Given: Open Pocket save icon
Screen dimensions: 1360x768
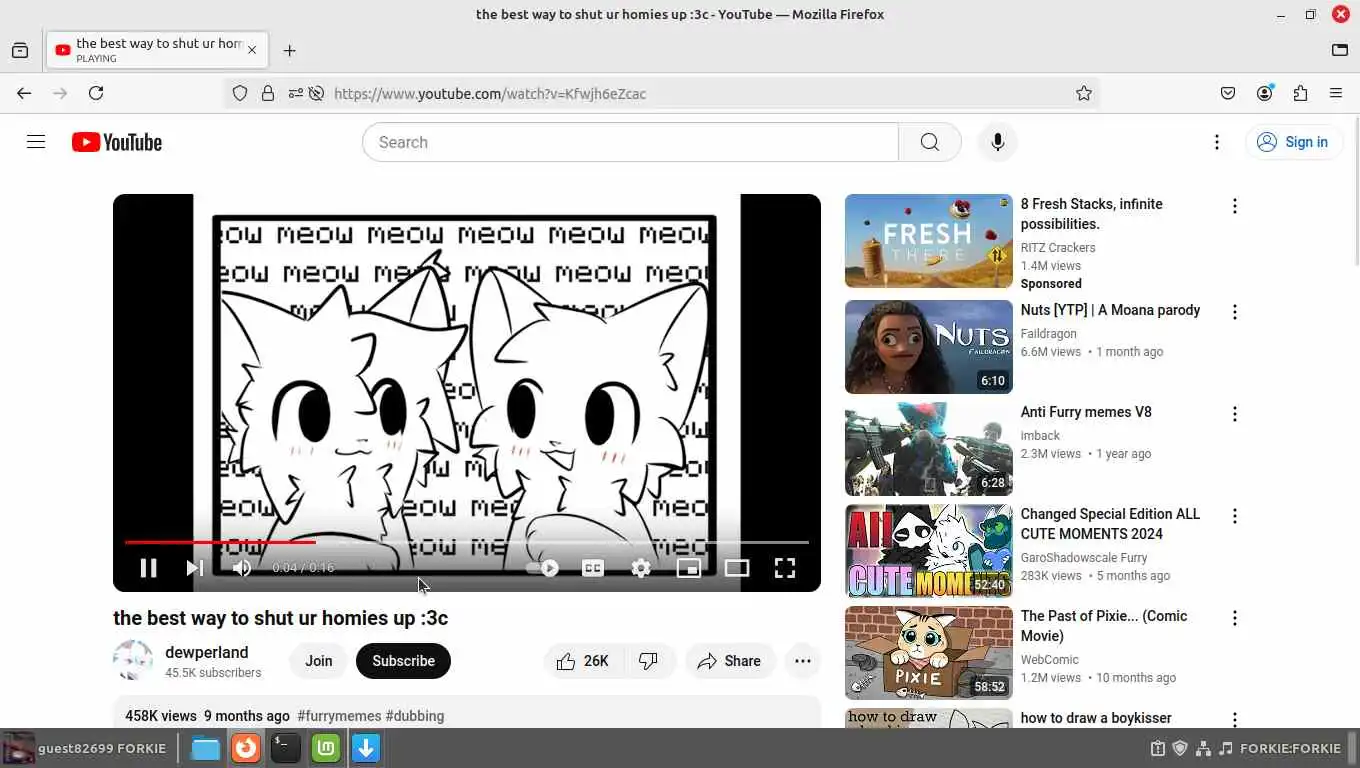Looking at the screenshot, I should (1228, 93).
